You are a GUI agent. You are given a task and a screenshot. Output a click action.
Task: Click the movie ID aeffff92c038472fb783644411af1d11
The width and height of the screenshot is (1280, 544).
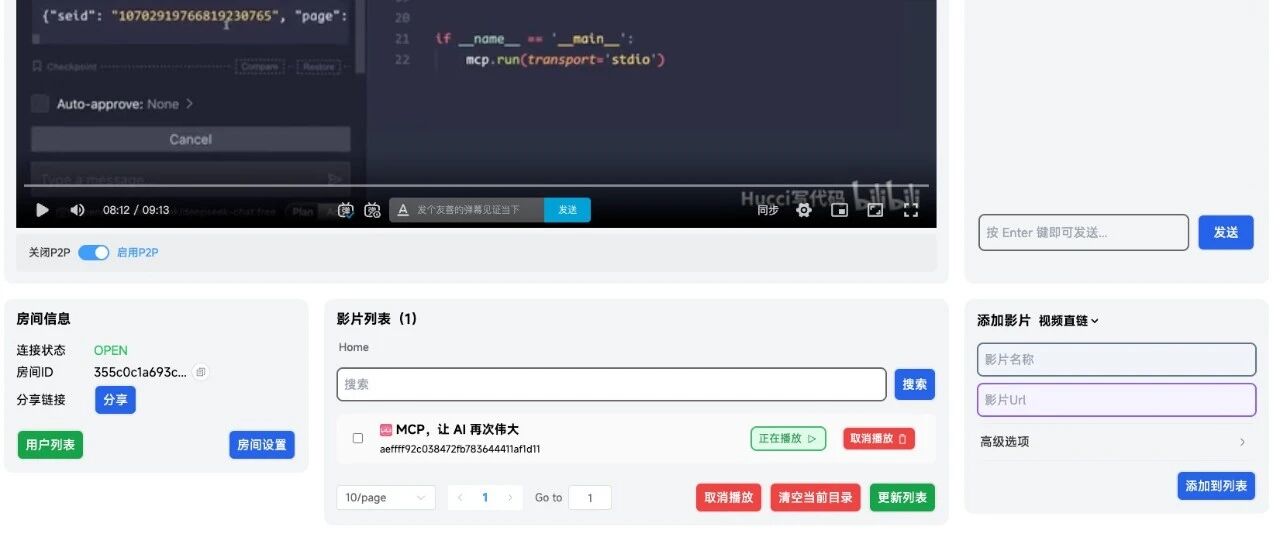tap(460, 450)
